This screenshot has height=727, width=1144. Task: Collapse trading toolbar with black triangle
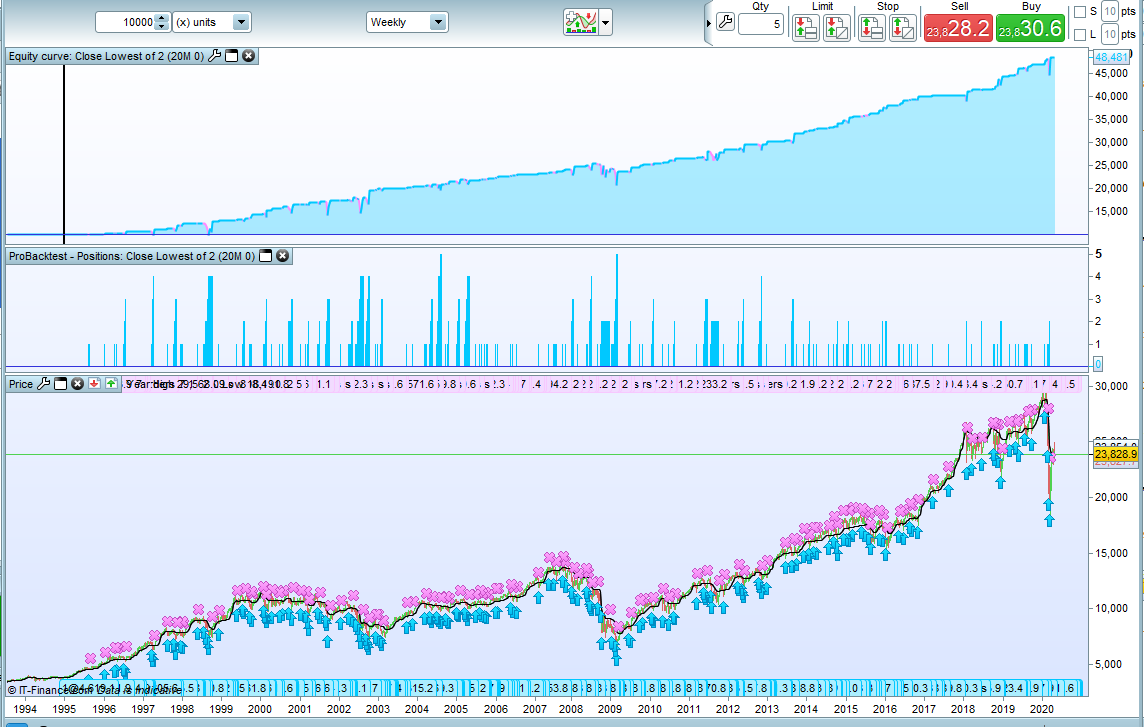[x=708, y=23]
